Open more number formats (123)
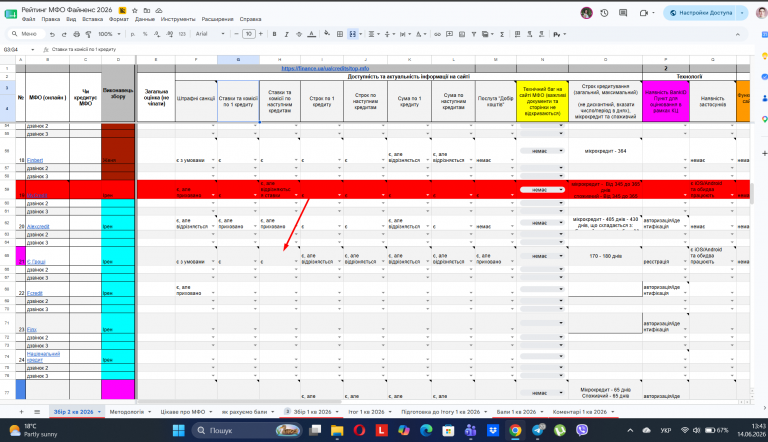Screen dimensions: 768x442 point(182,34)
